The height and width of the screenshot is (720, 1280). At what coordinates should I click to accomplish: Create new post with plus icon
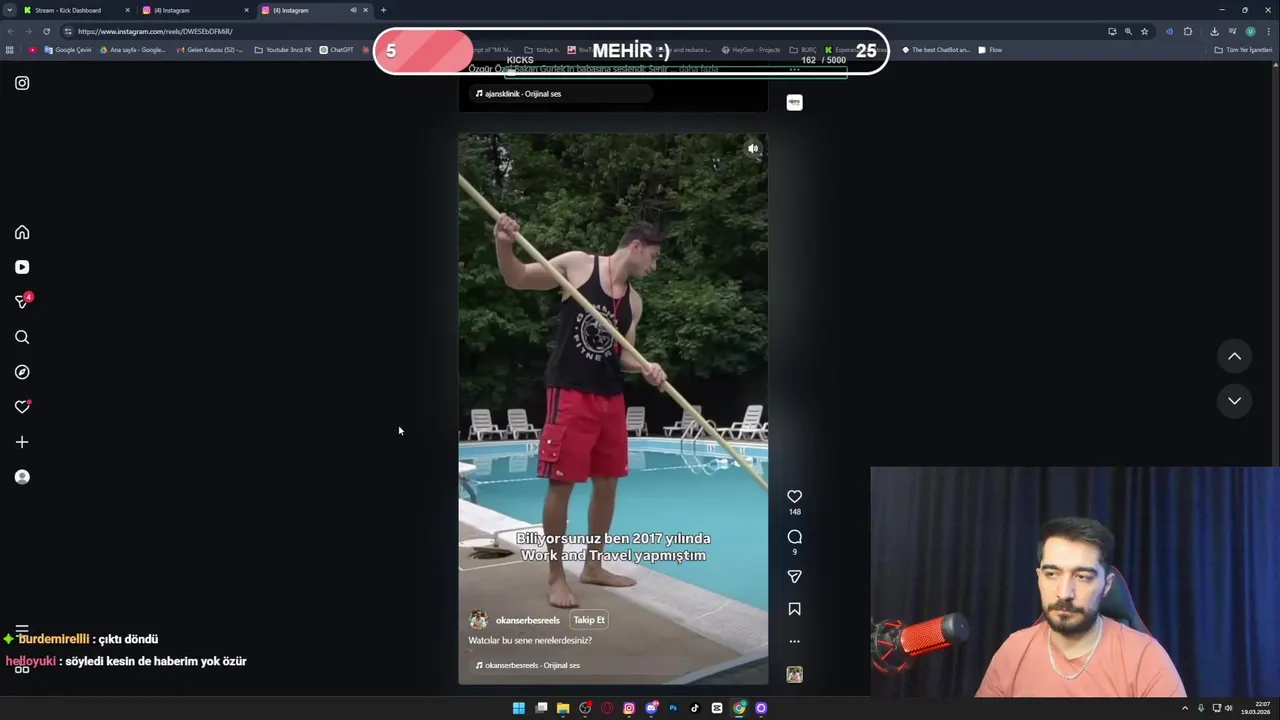tap(22, 442)
